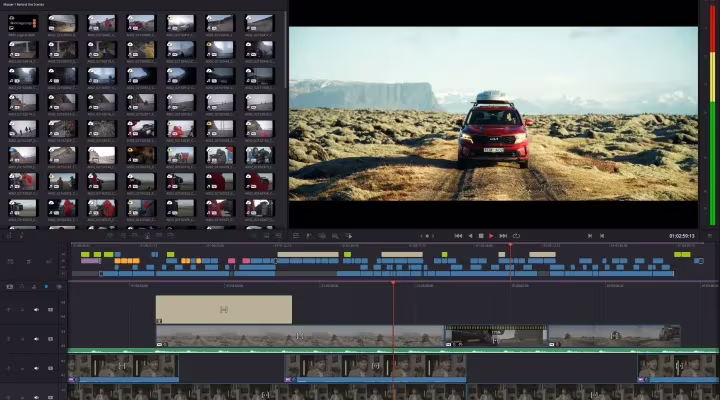Click the audio level meter bar
The height and width of the screenshot is (400, 720).
coord(712,115)
